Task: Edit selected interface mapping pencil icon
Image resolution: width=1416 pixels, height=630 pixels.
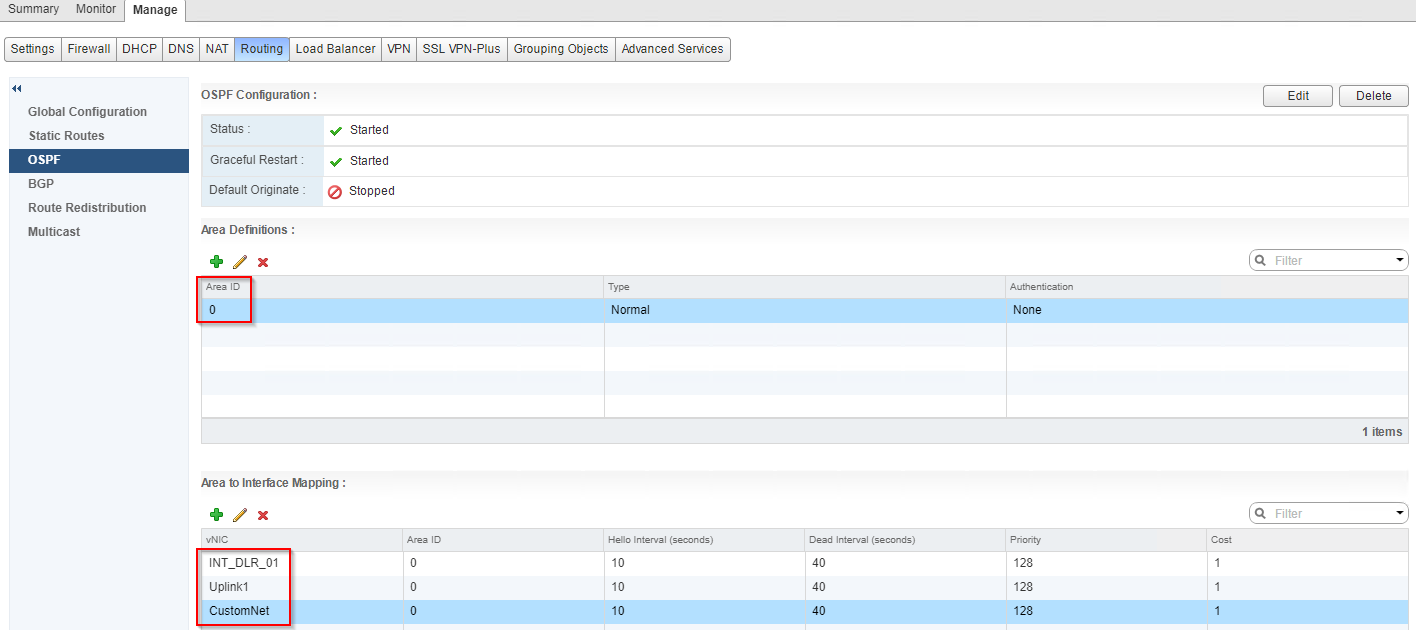Action: tap(240, 515)
